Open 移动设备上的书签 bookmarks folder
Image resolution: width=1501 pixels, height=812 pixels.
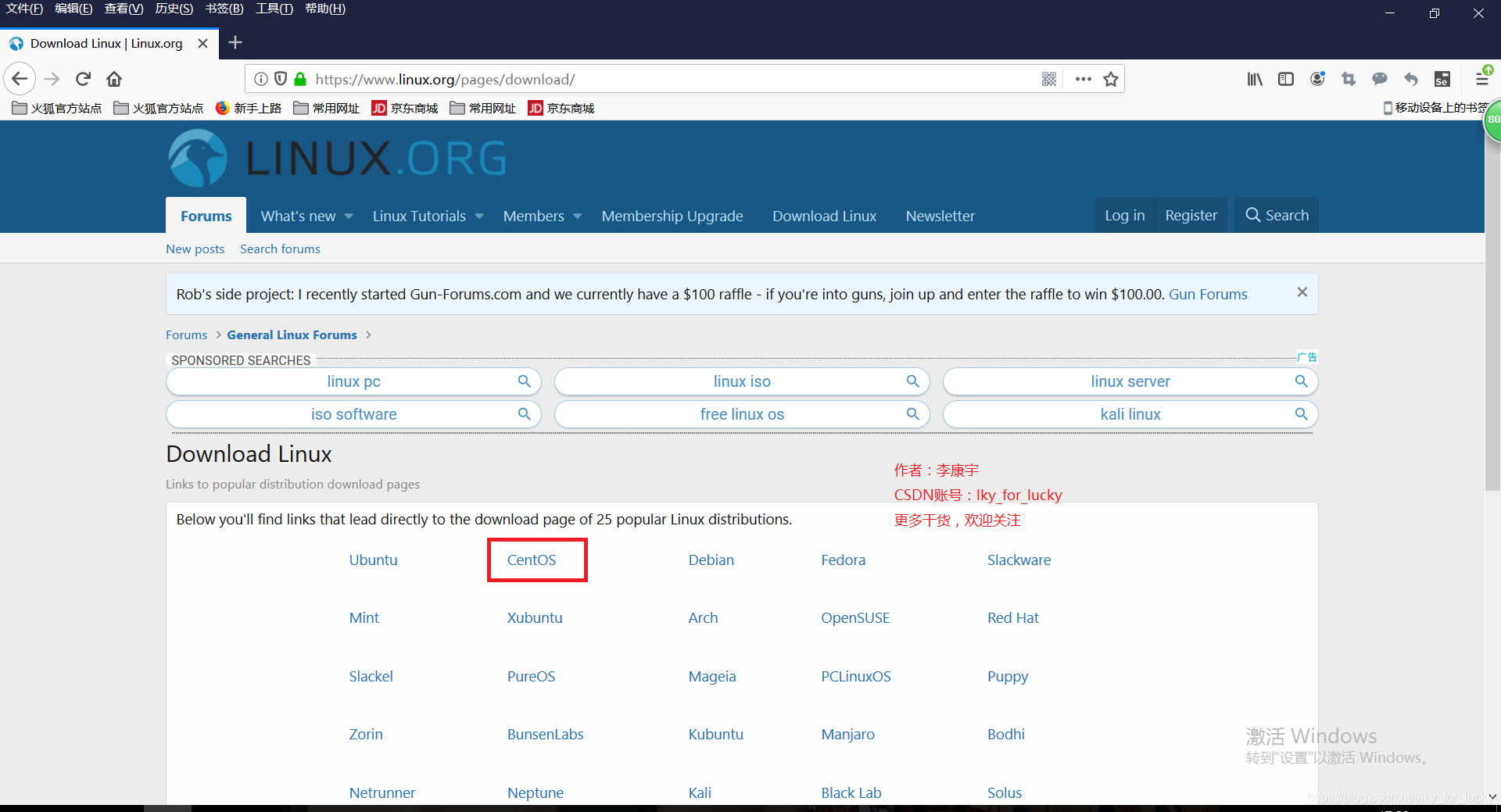coord(1435,108)
